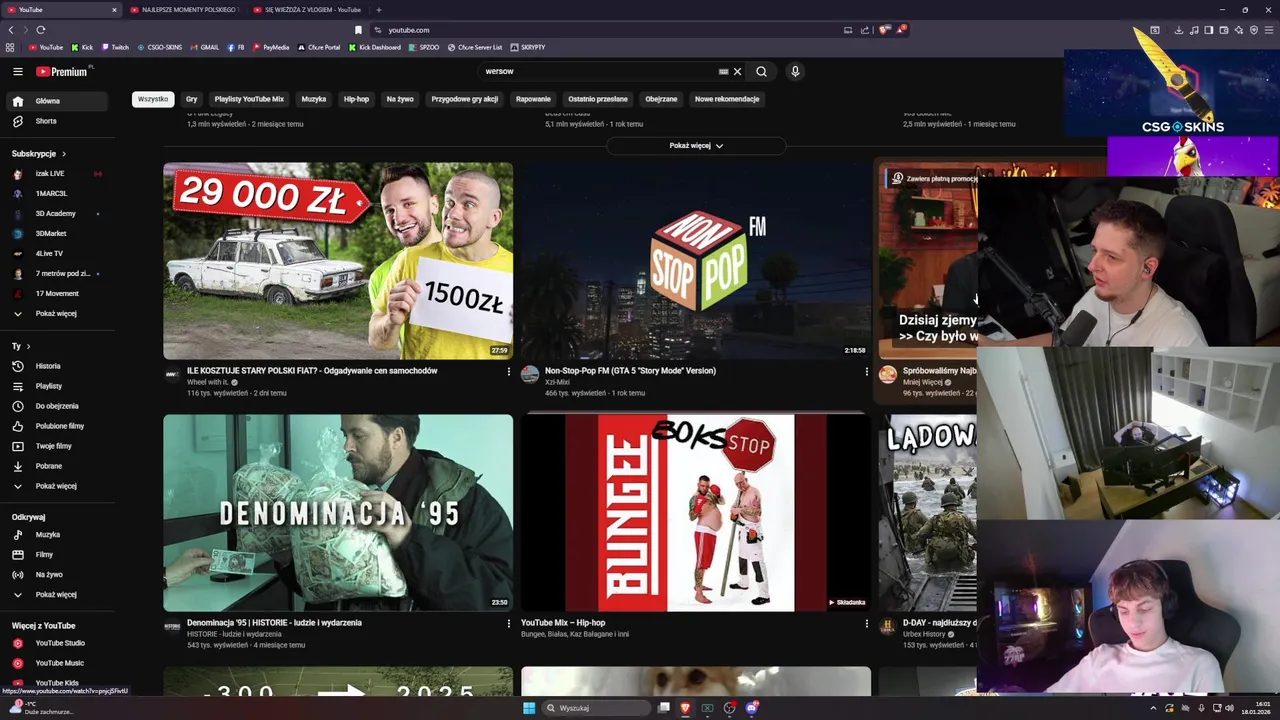The width and height of the screenshot is (1280, 720).
Task: Open the Windows Start button on taskbar
Action: tap(529, 708)
